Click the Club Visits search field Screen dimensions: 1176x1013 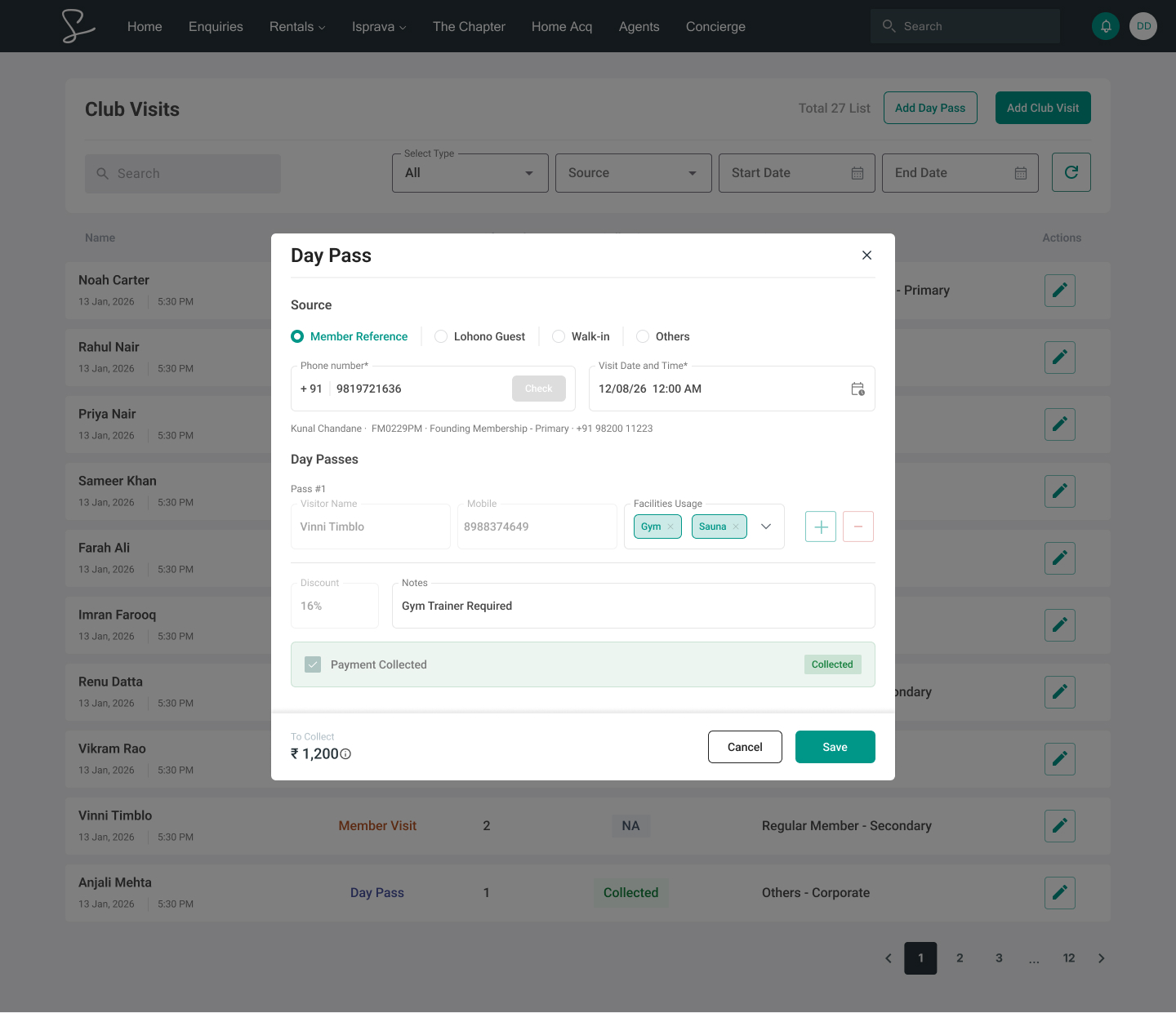183,174
